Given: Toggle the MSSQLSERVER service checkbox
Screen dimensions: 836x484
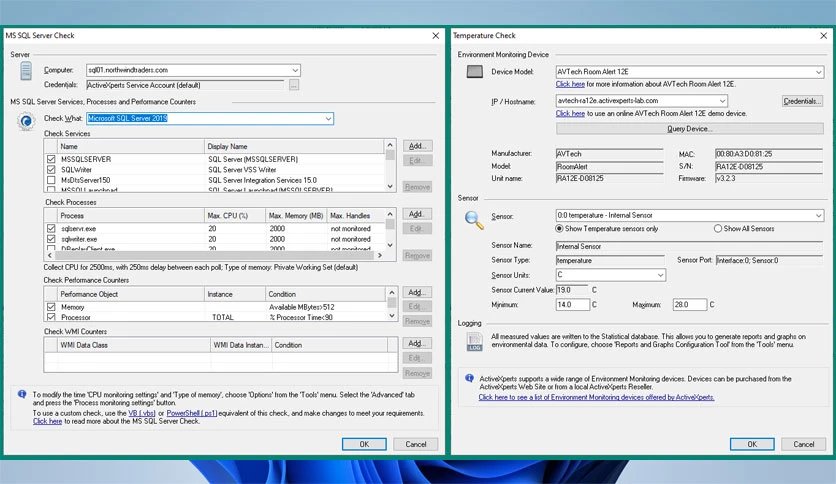Looking at the screenshot, I should tap(51, 159).
